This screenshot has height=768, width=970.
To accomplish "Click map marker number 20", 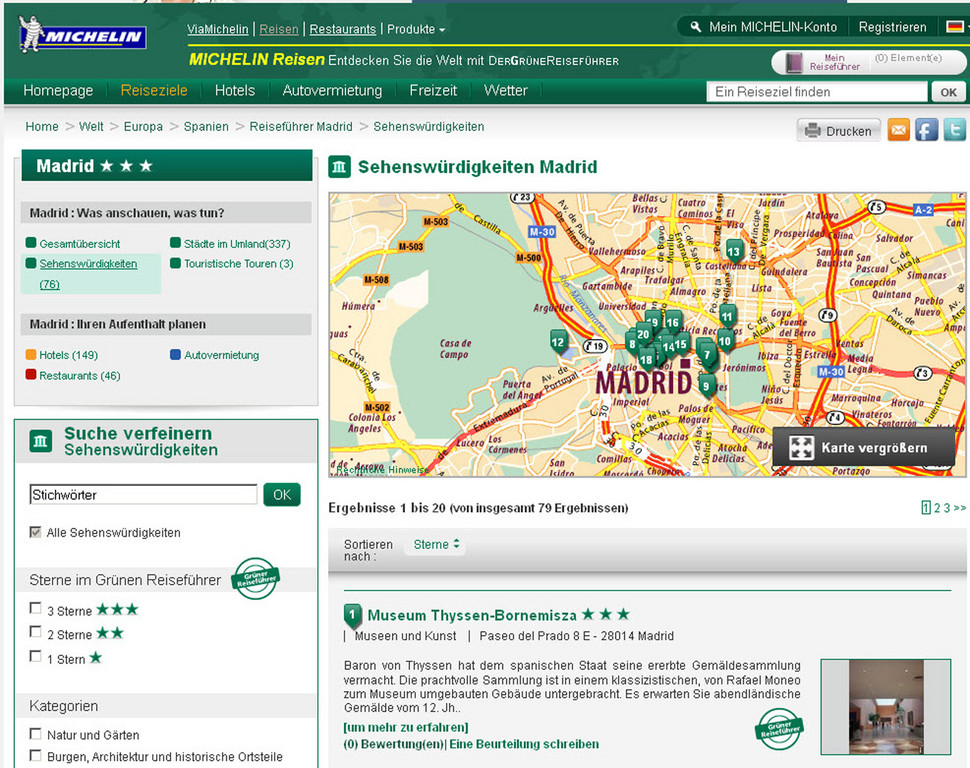I will [643, 334].
